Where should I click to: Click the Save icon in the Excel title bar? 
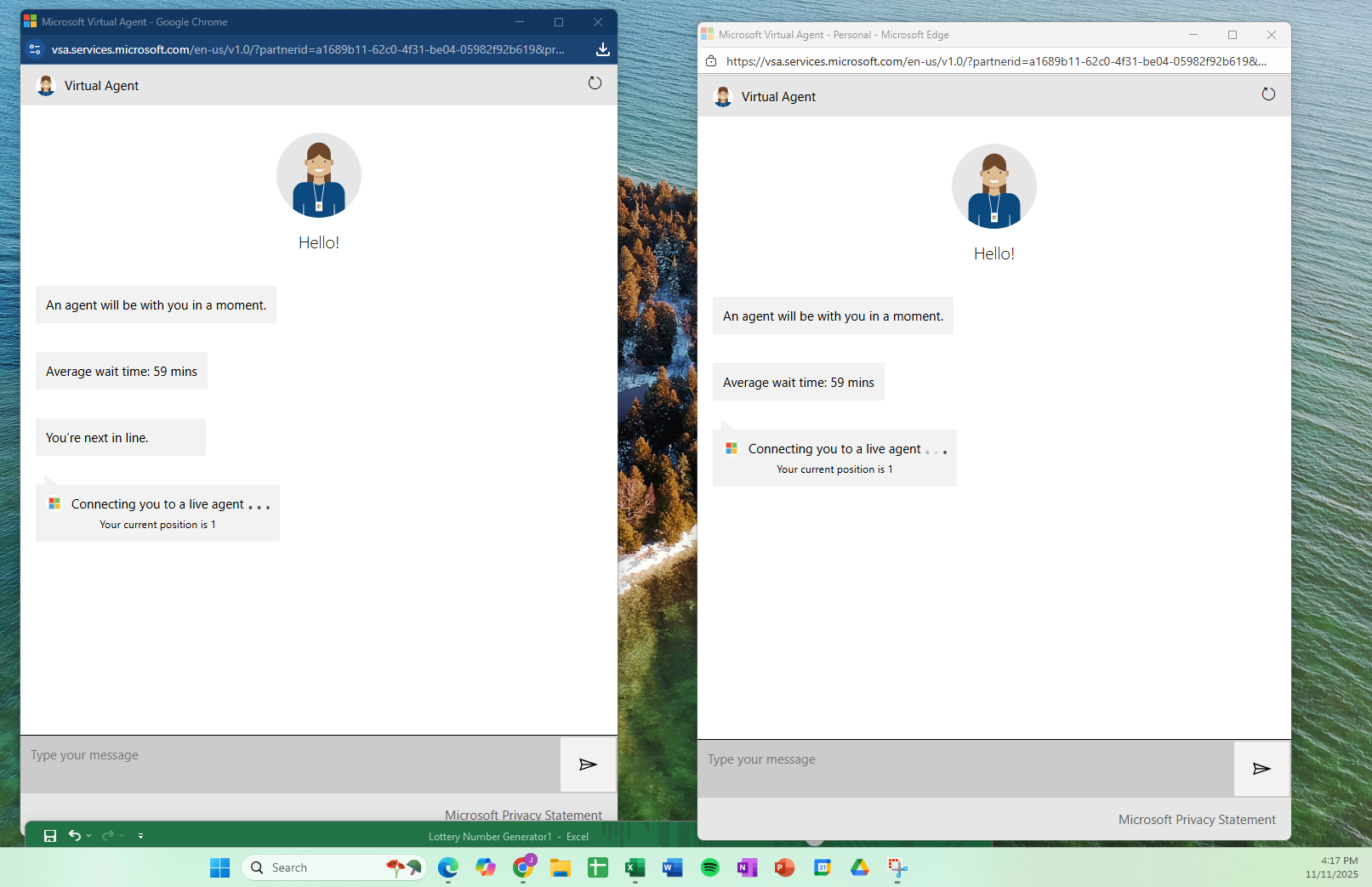point(50,836)
